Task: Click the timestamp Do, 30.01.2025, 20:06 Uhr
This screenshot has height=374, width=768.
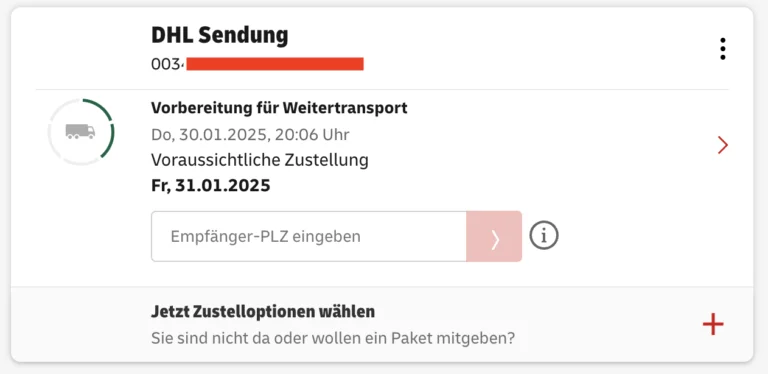Action: [x=250, y=135]
